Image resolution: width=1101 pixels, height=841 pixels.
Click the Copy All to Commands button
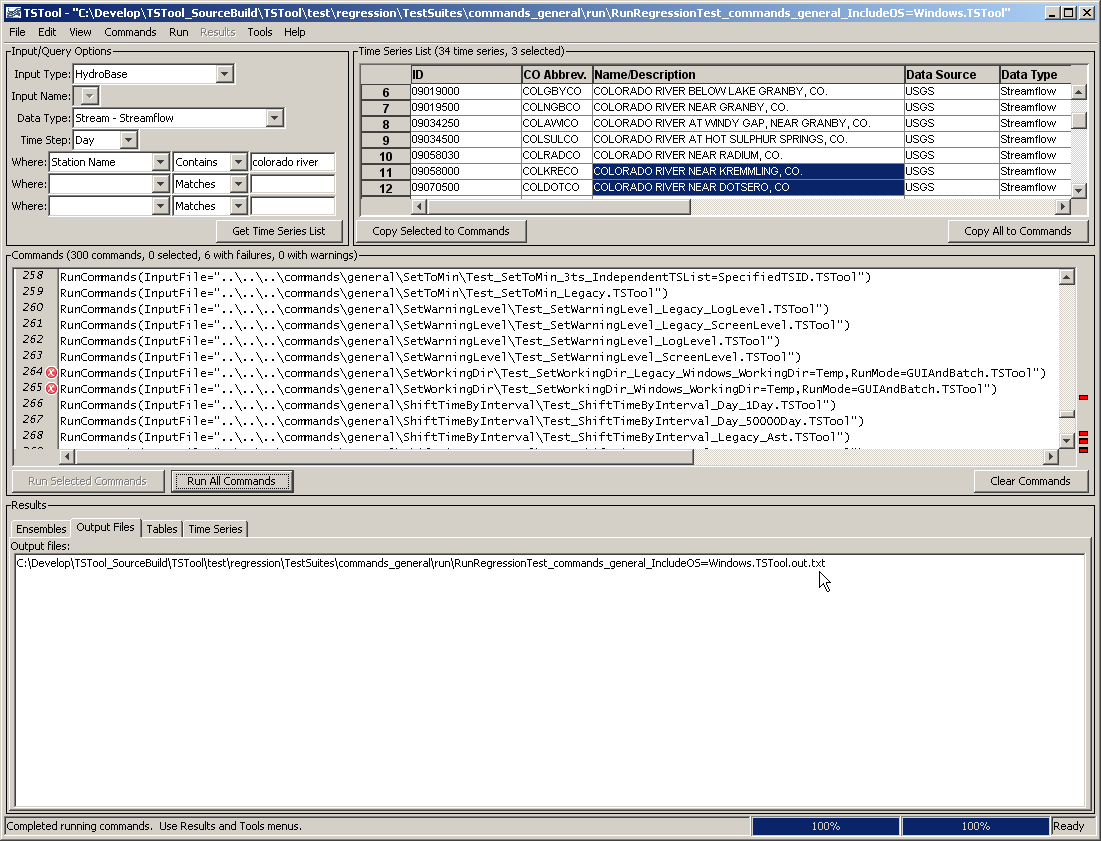[x=1018, y=231]
